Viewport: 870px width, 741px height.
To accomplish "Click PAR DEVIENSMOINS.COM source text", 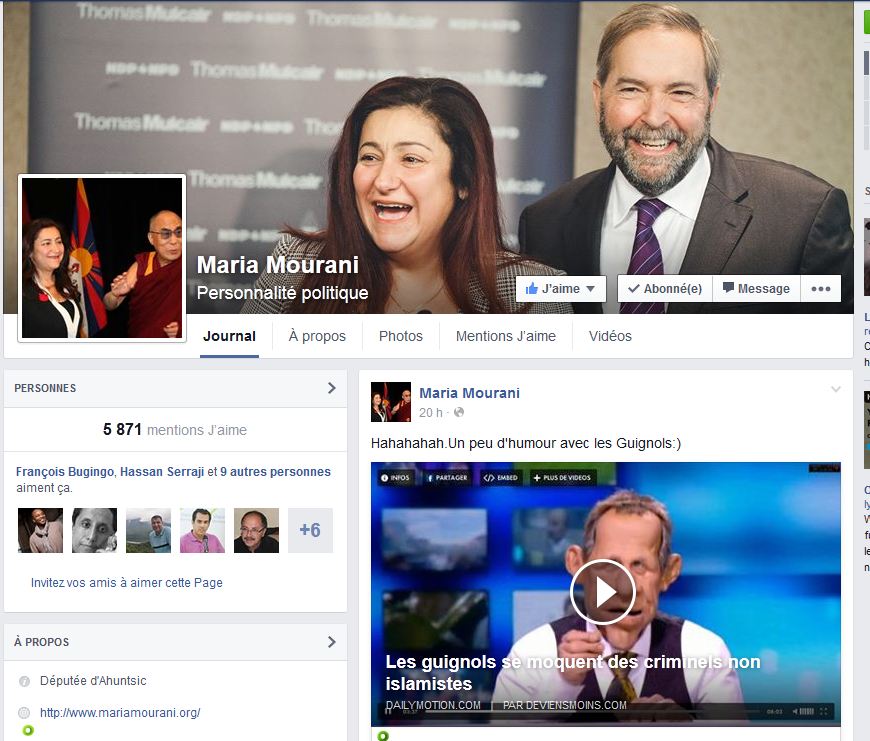I will pos(564,705).
